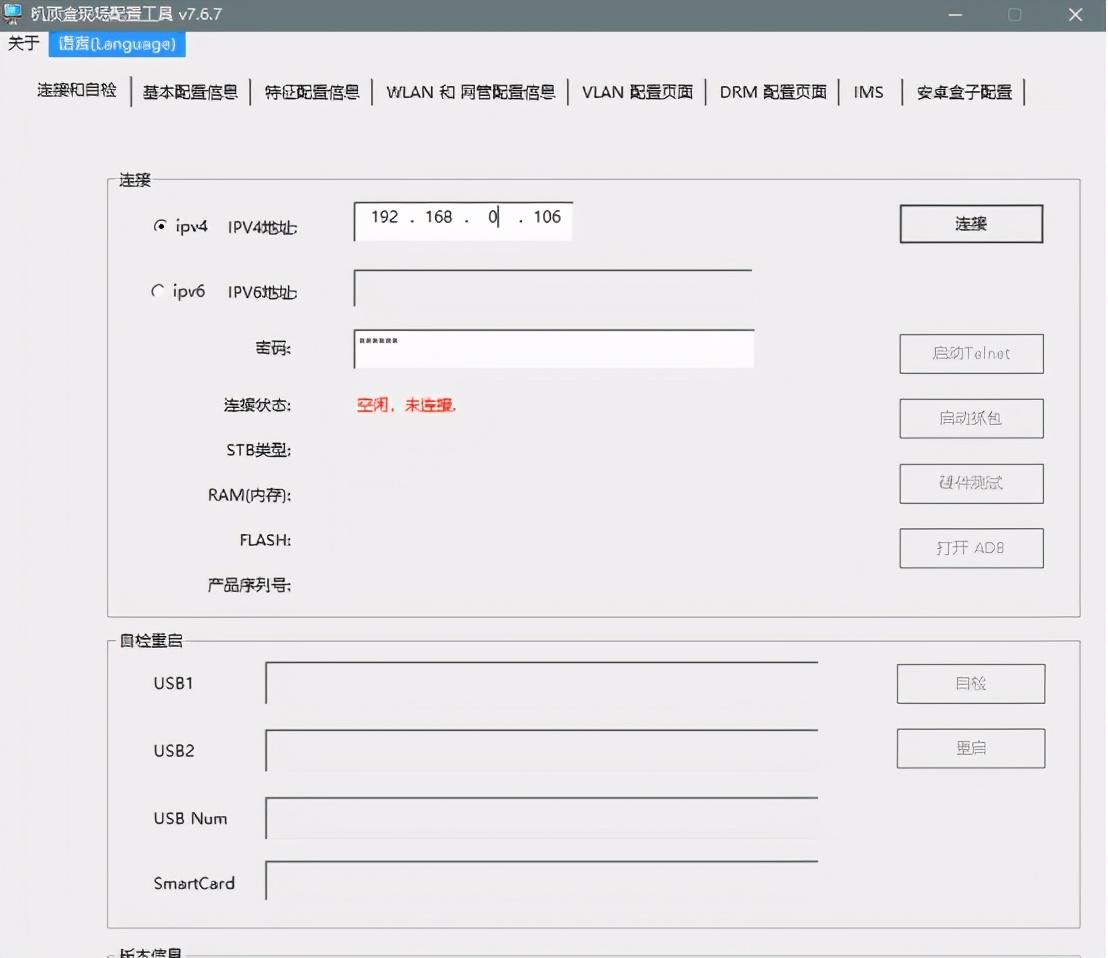Click the RAM(内存) label

coord(249,495)
